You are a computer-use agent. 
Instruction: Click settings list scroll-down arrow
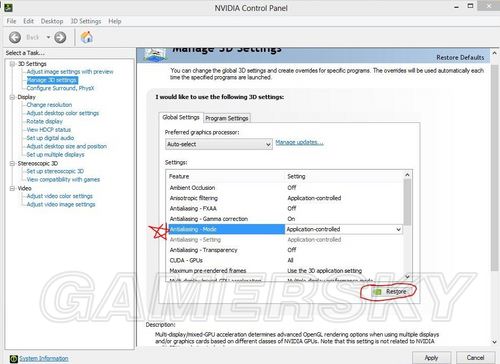(407, 277)
